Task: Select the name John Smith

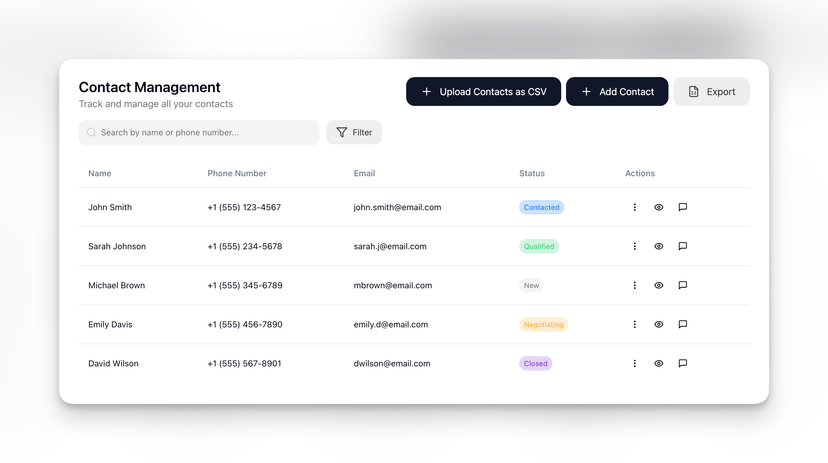Action: pyautogui.click(x=110, y=207)
